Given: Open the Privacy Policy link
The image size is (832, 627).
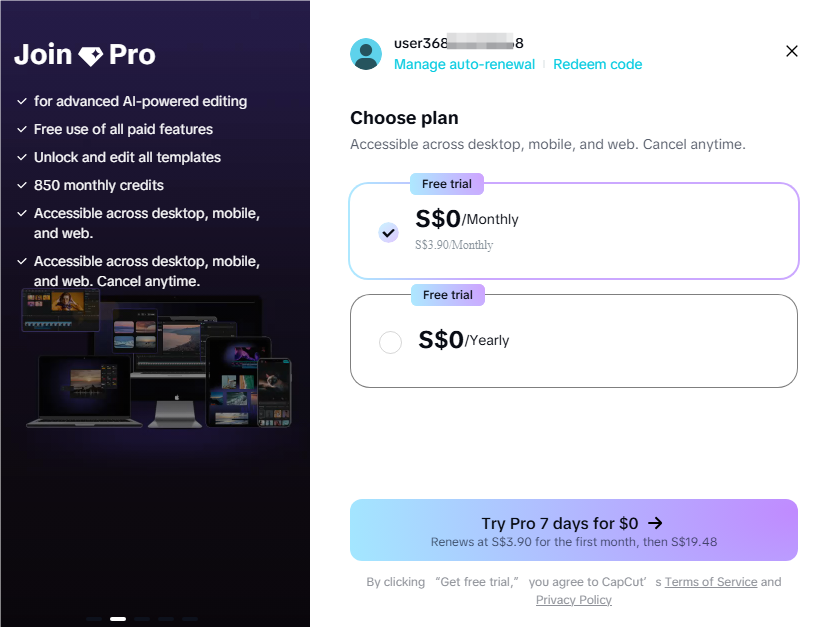Looking at the screenshot, I should tap(573, 599).
